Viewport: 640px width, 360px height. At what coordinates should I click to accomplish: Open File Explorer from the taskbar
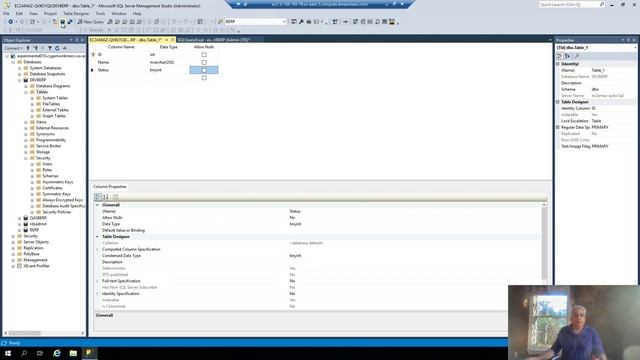pos(73,353)
